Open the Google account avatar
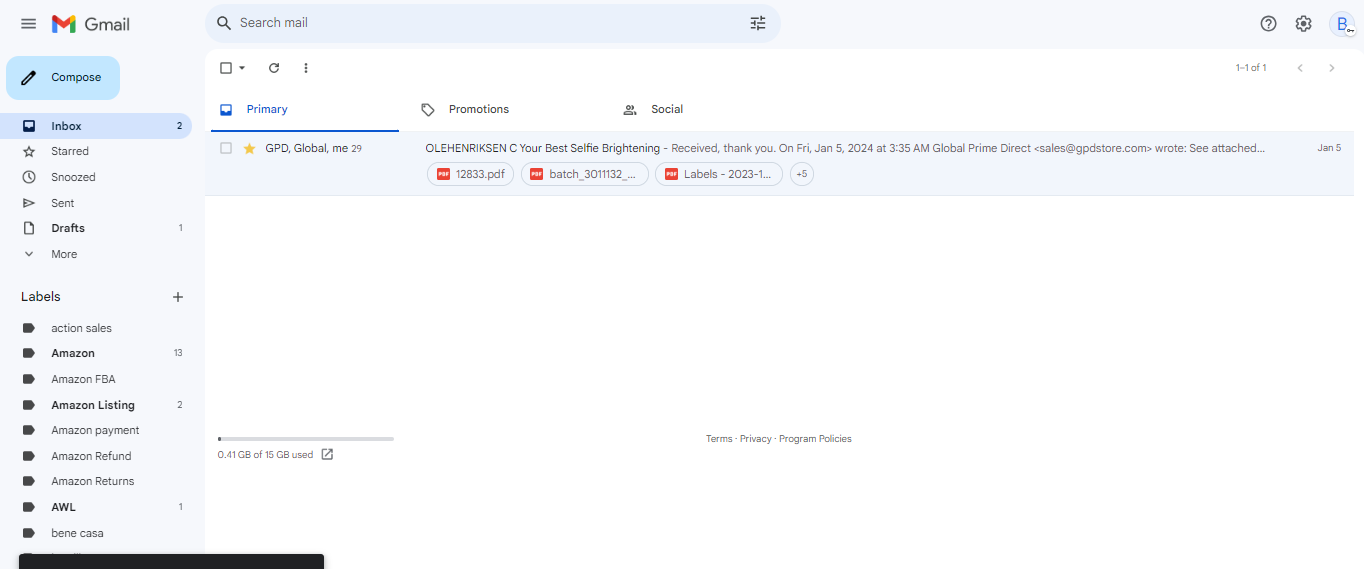 (1342, 24)
